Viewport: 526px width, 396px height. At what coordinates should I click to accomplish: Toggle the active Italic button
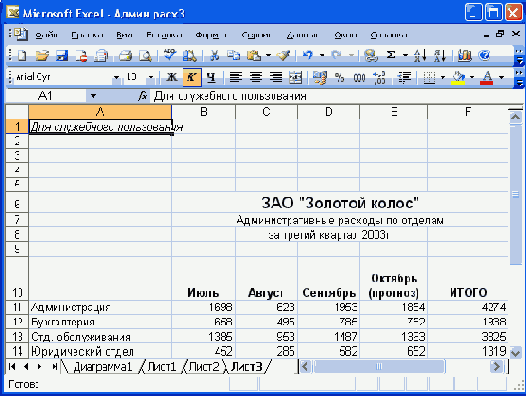coord(192,78)
